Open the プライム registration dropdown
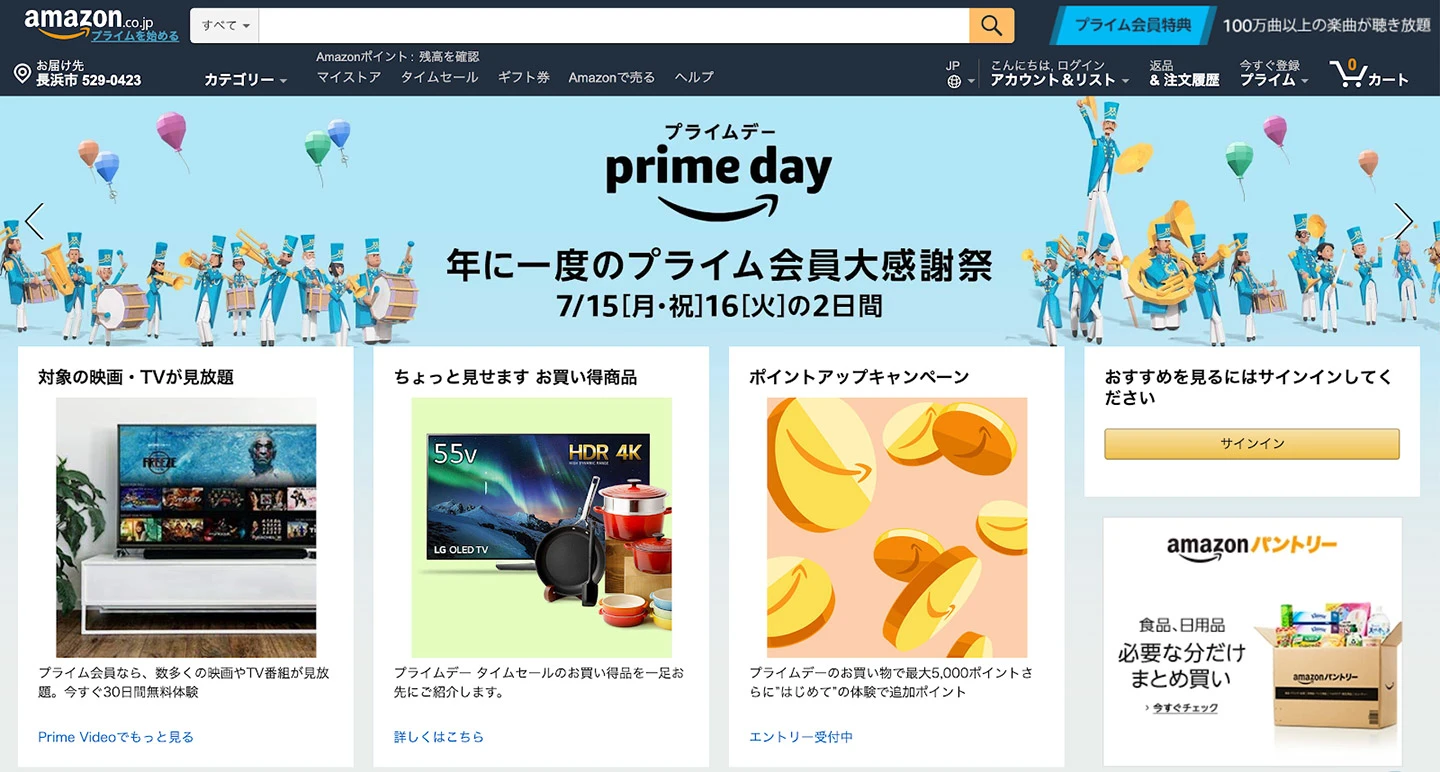1440x772 pixels. pos(1274,80)
